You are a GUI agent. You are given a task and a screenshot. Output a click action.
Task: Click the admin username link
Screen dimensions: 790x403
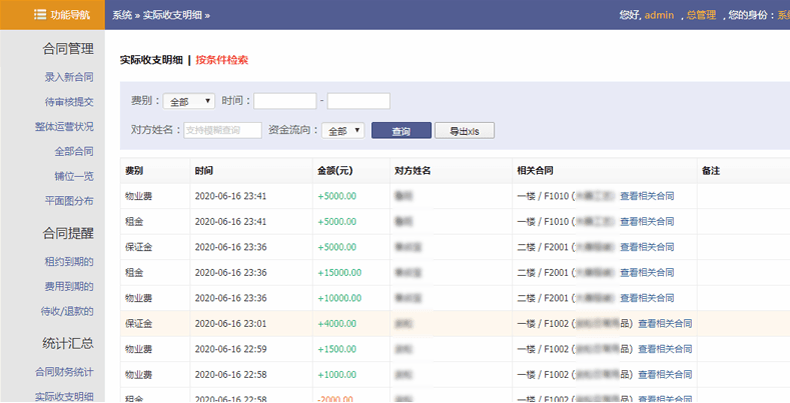point(659,15)
